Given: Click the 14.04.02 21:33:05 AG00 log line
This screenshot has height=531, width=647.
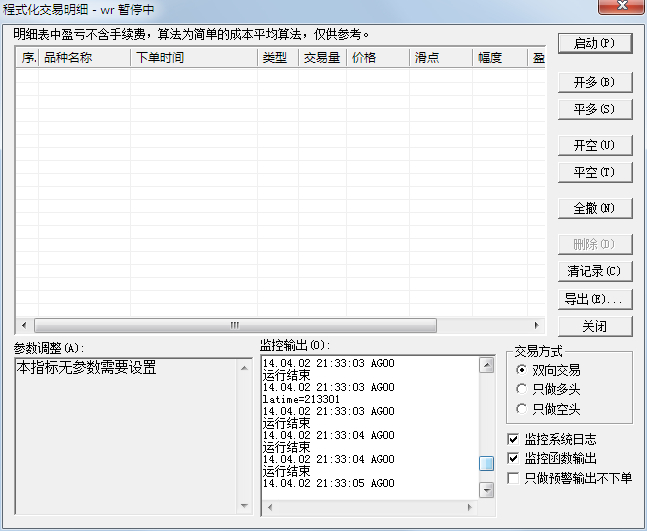Looking at the screenshot, I should coord(328,483).
